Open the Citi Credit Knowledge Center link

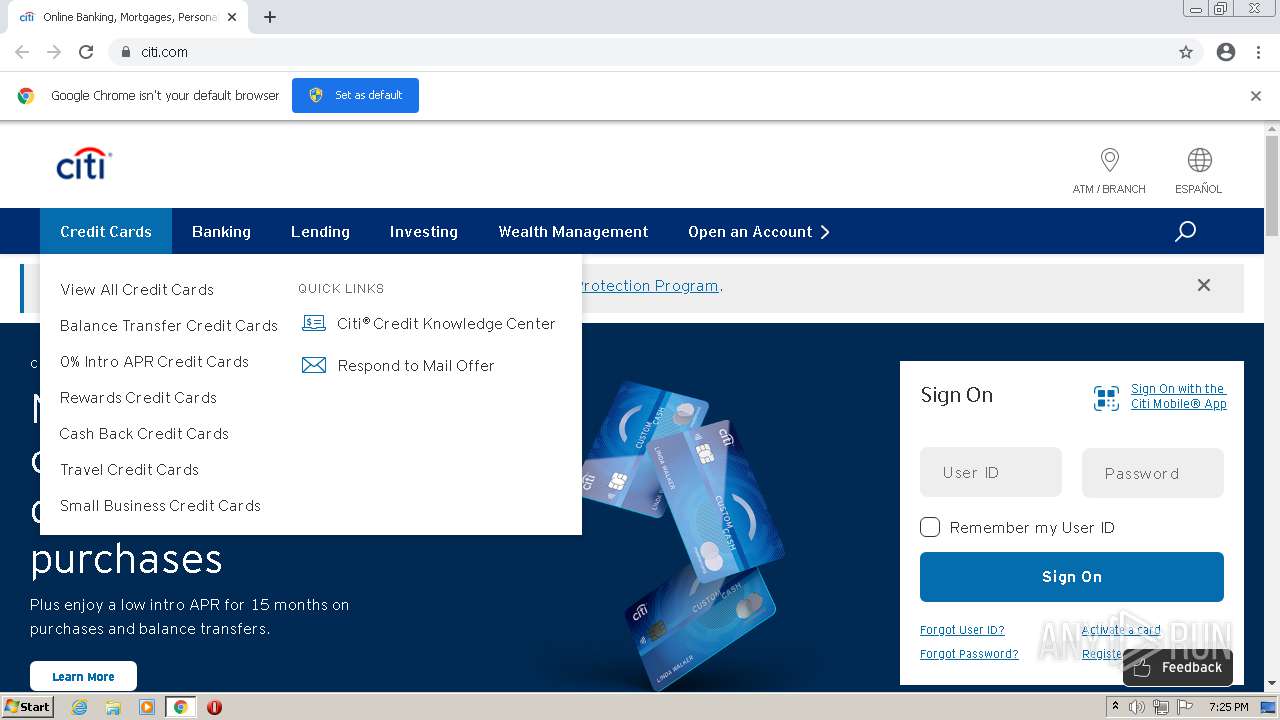click(x=446, y=323)
